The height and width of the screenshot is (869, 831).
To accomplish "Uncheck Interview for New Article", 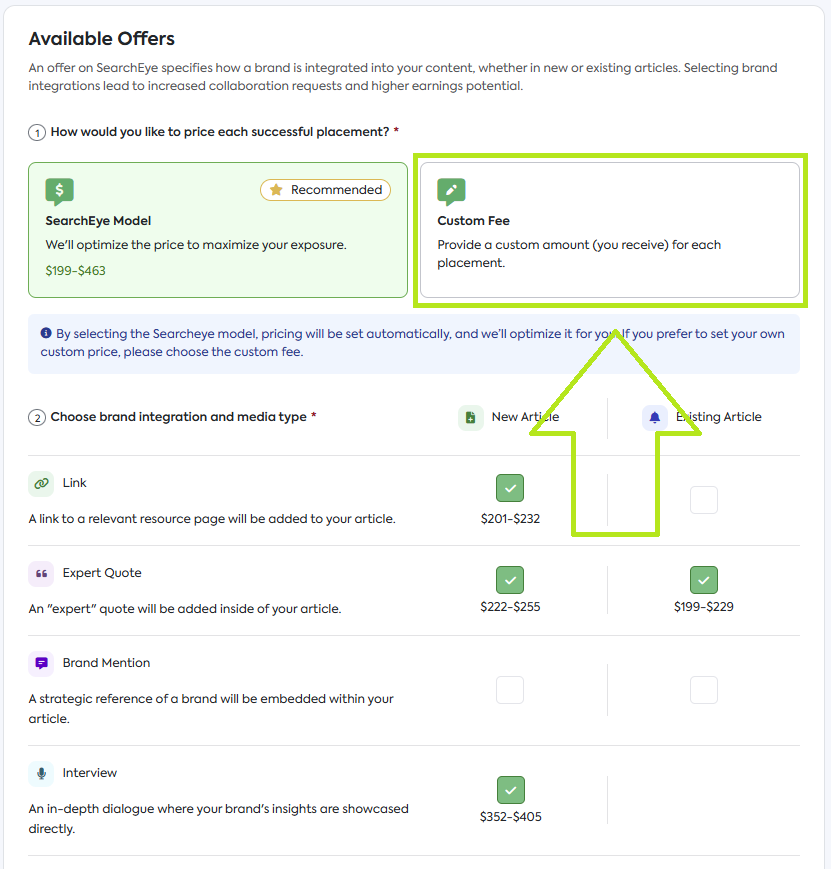I will coord(510,790).
